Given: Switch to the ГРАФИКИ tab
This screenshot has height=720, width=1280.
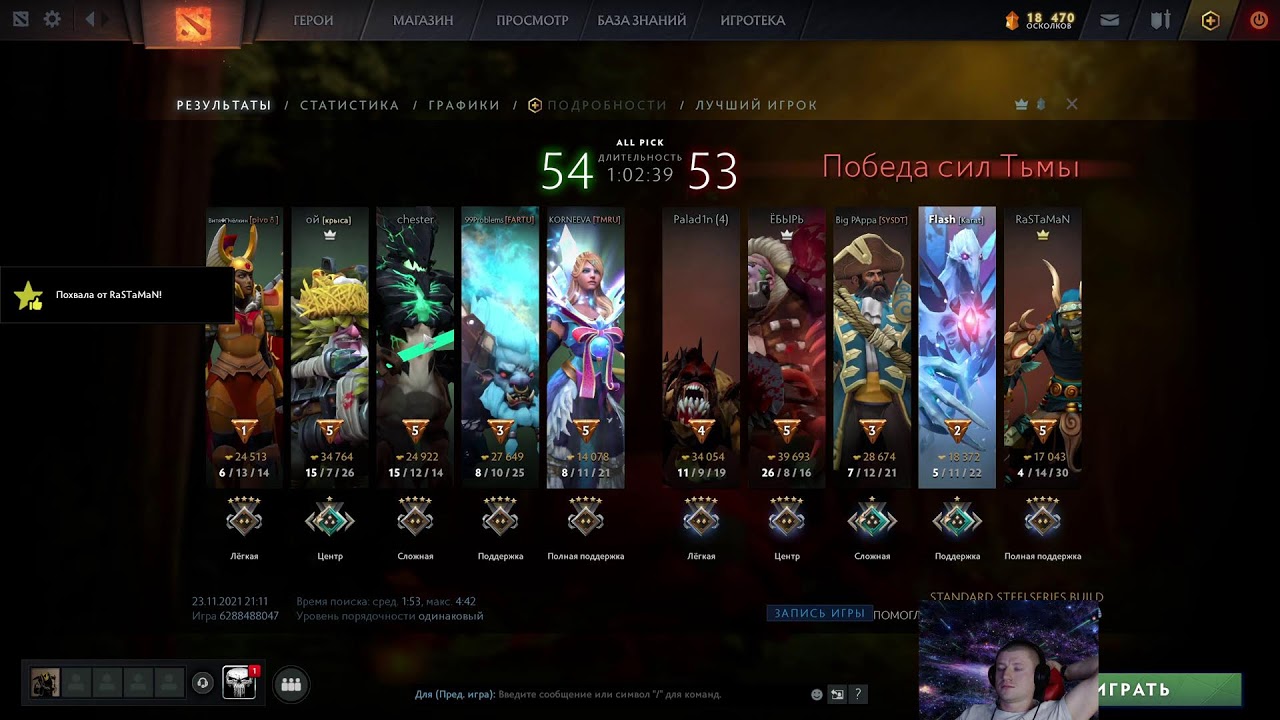Looking at the screenshot, I should (x=464, y=105).
